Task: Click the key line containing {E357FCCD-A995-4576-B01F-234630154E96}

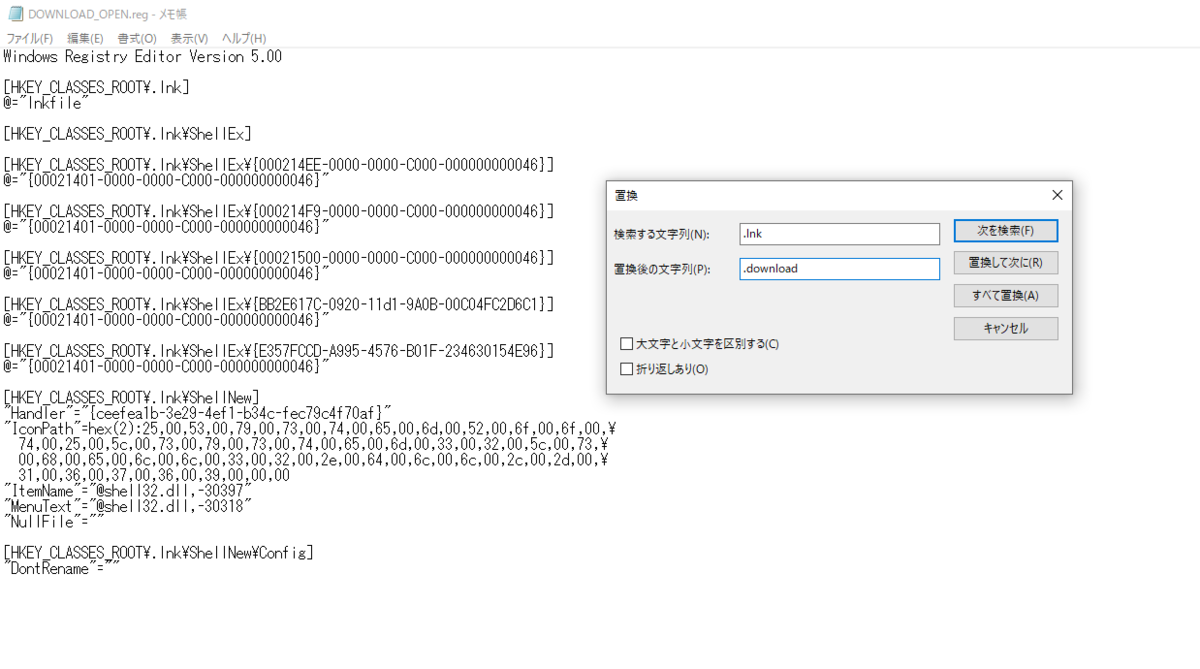Action: point(279,351)
